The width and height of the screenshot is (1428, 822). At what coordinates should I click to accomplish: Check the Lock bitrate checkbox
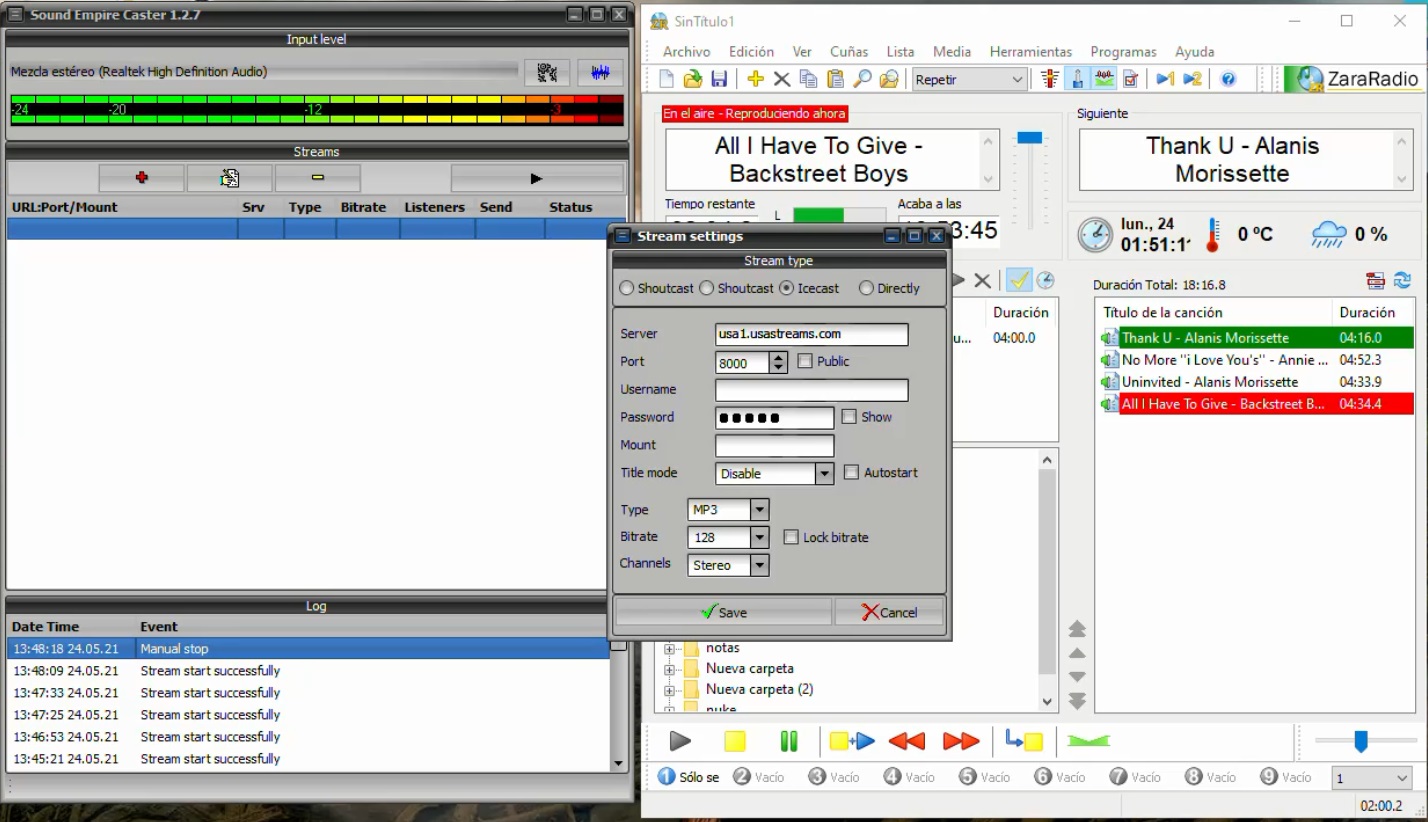(x=791, y=537)
